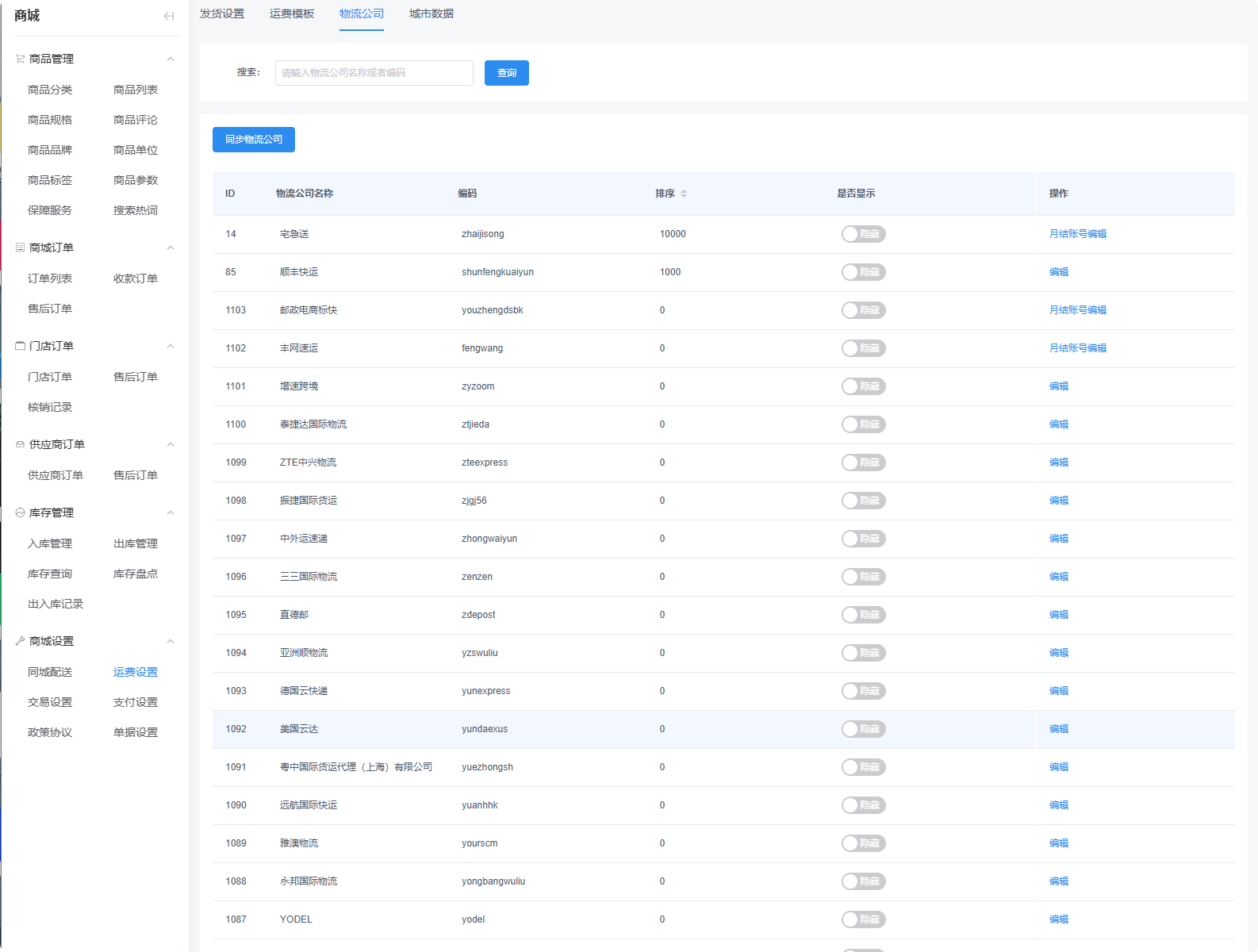This screenshot has height=952, width=1258.
Task: Toggle display switch for 远航国际快运
Action: pyautogui.click(x=863, y=805)
